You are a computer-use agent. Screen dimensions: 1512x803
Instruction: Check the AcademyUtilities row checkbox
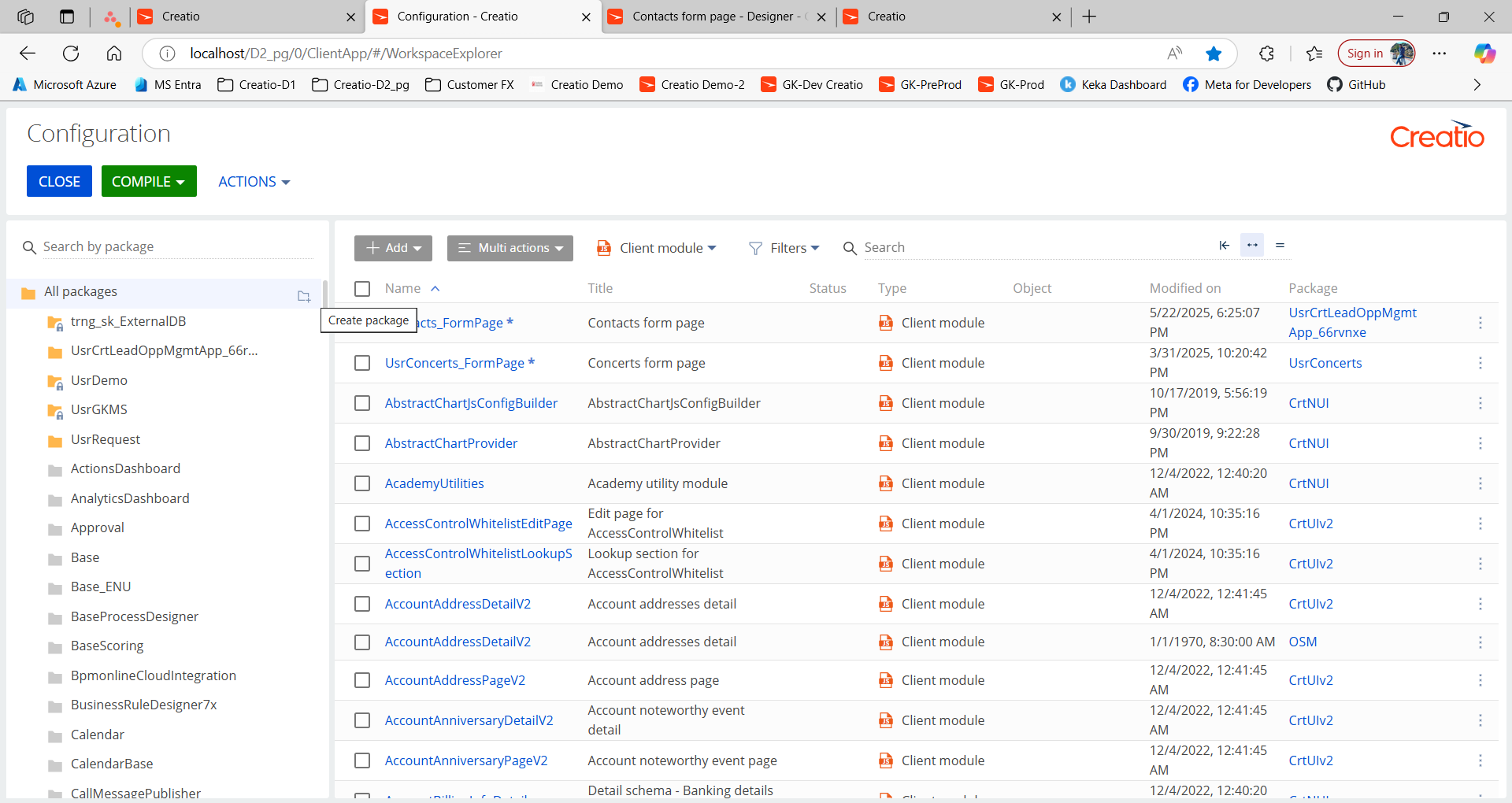362,483
